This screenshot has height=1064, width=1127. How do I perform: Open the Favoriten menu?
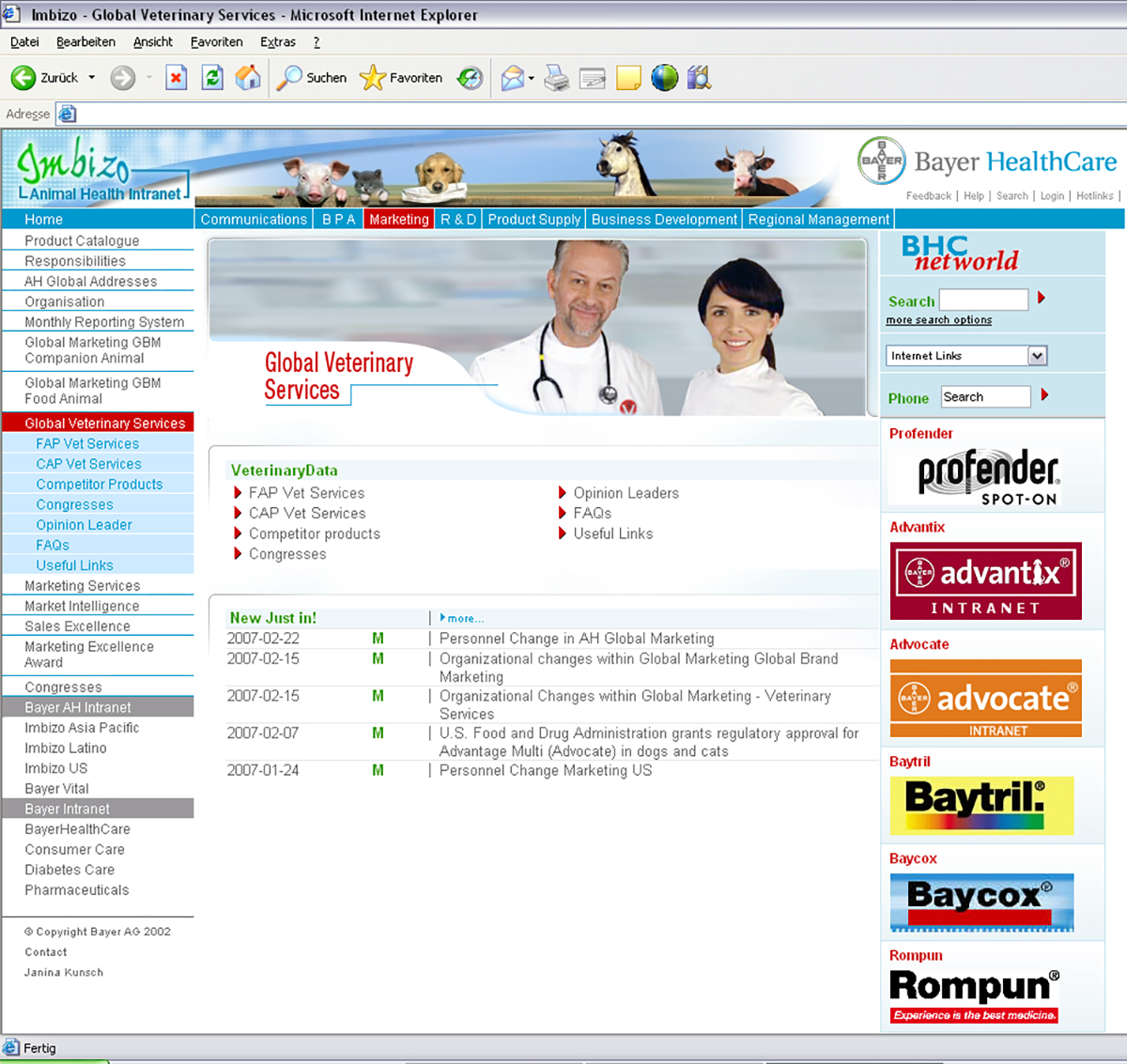[216, 42]
